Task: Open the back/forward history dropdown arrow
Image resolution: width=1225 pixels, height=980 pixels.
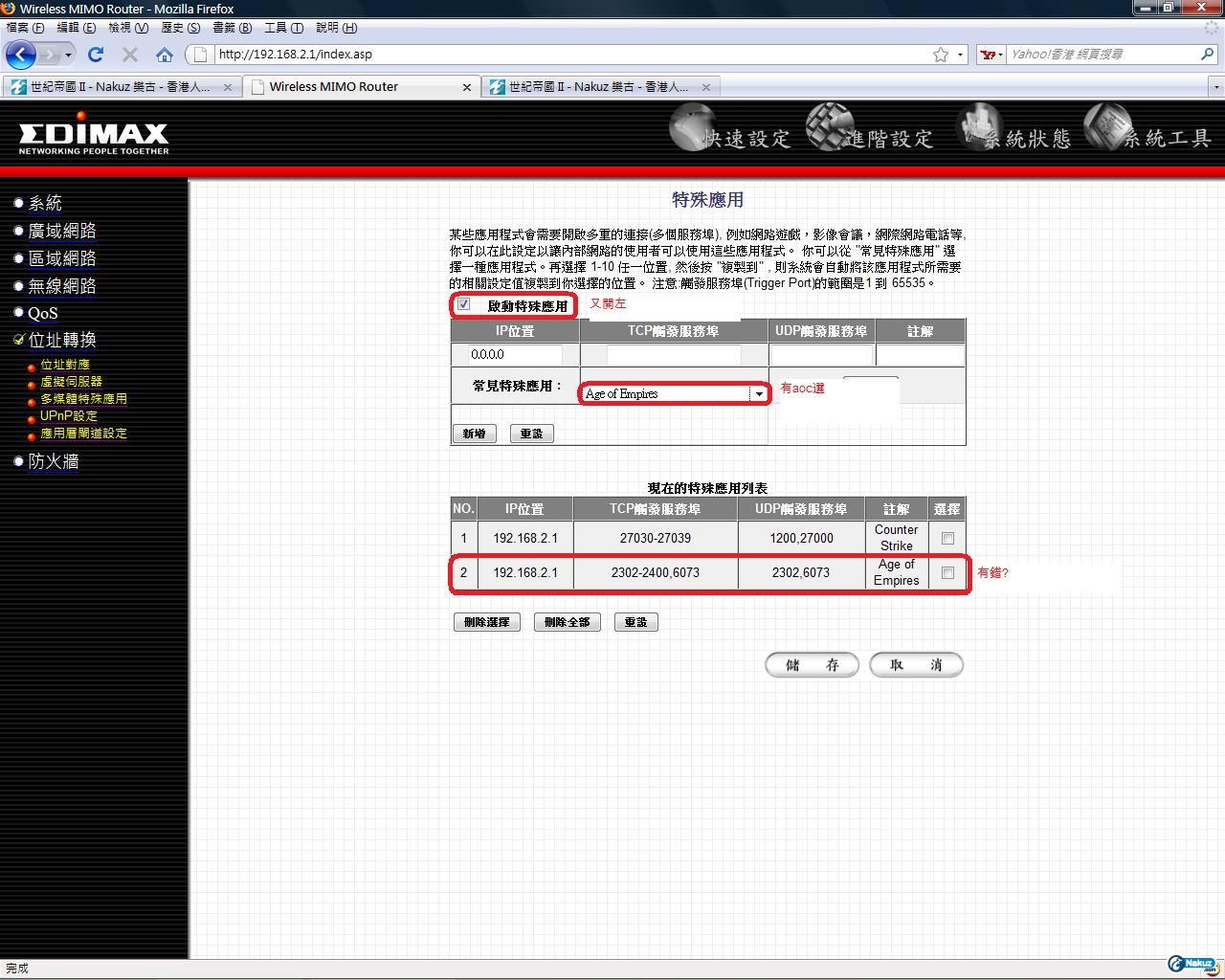Action: (68, 55)
